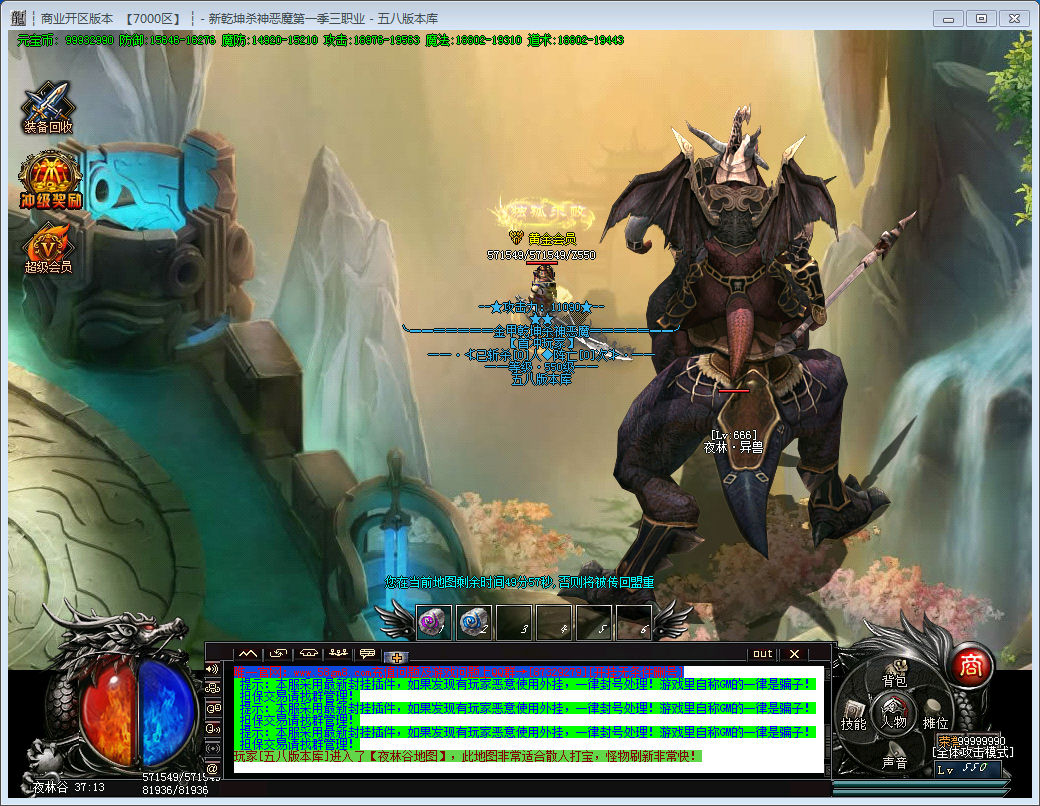Click the out button on chat panel
1040x806 pixels.
pos(763,653)
